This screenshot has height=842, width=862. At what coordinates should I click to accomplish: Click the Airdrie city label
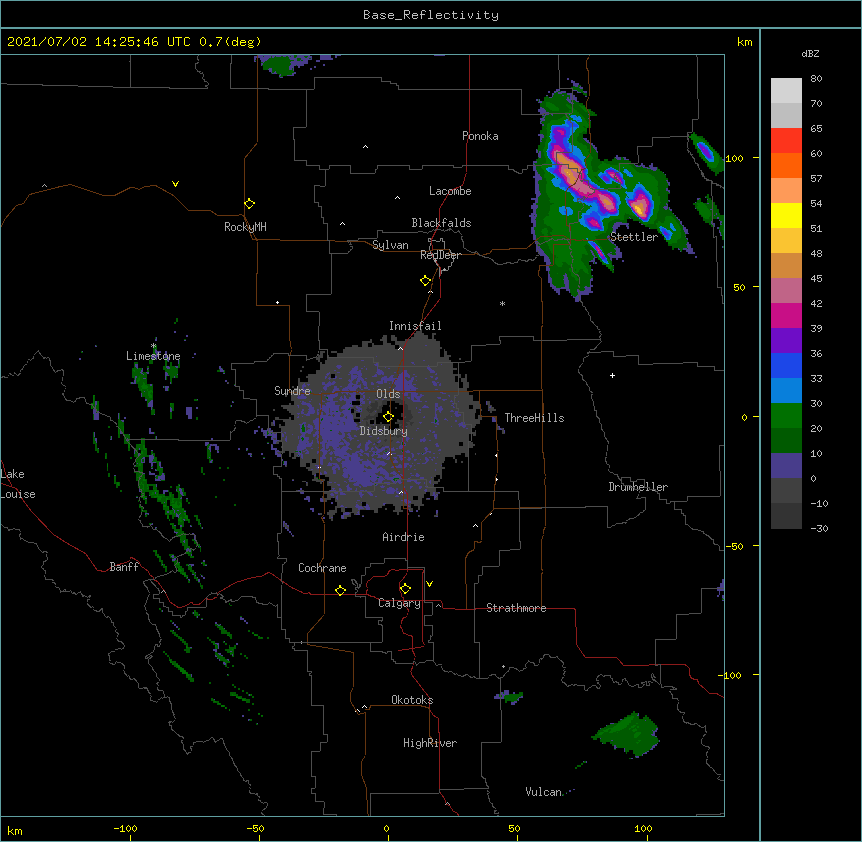coord(403,537)
